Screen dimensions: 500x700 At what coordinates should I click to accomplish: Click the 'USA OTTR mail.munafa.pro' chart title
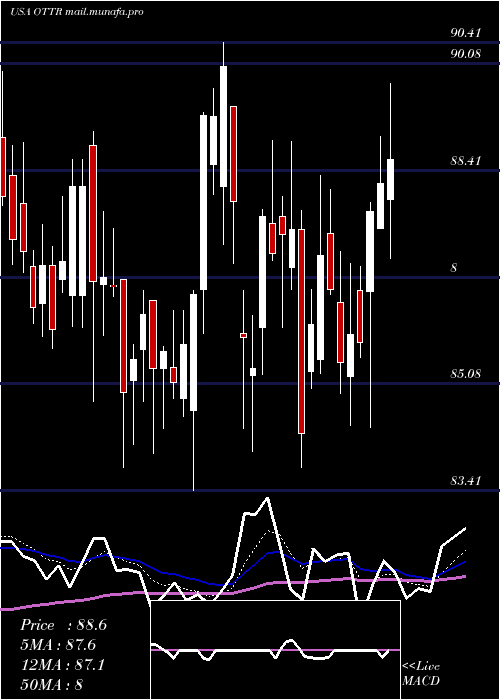pyautogui.click(x=77, y=12)
